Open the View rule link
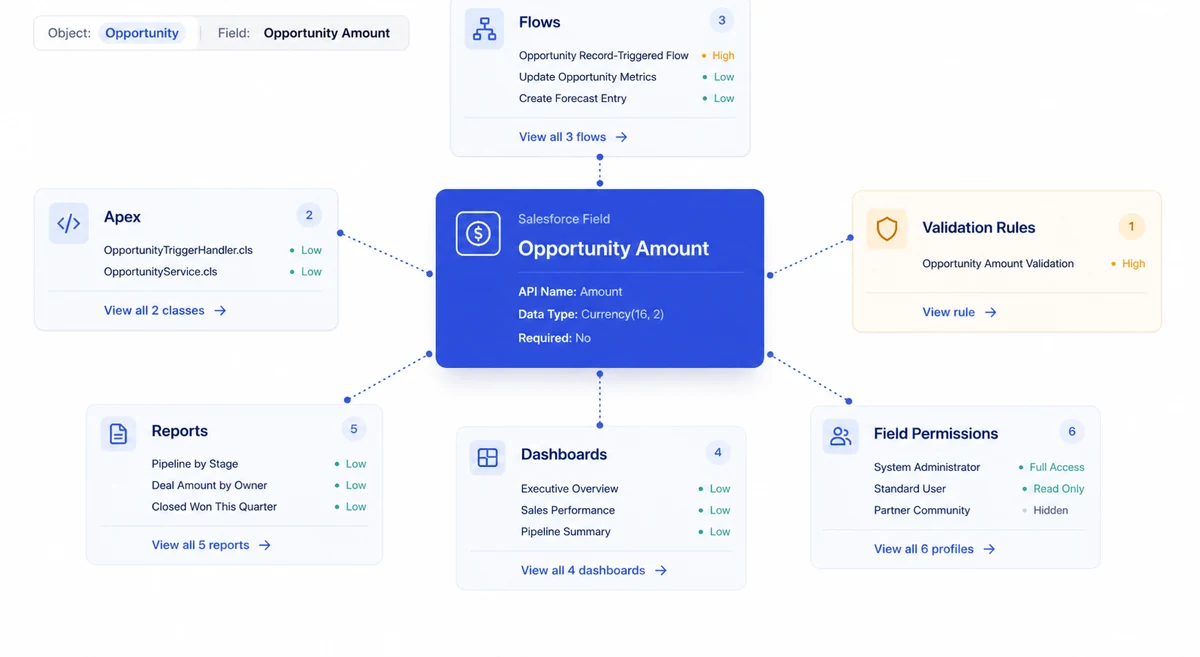 point(959,312)
